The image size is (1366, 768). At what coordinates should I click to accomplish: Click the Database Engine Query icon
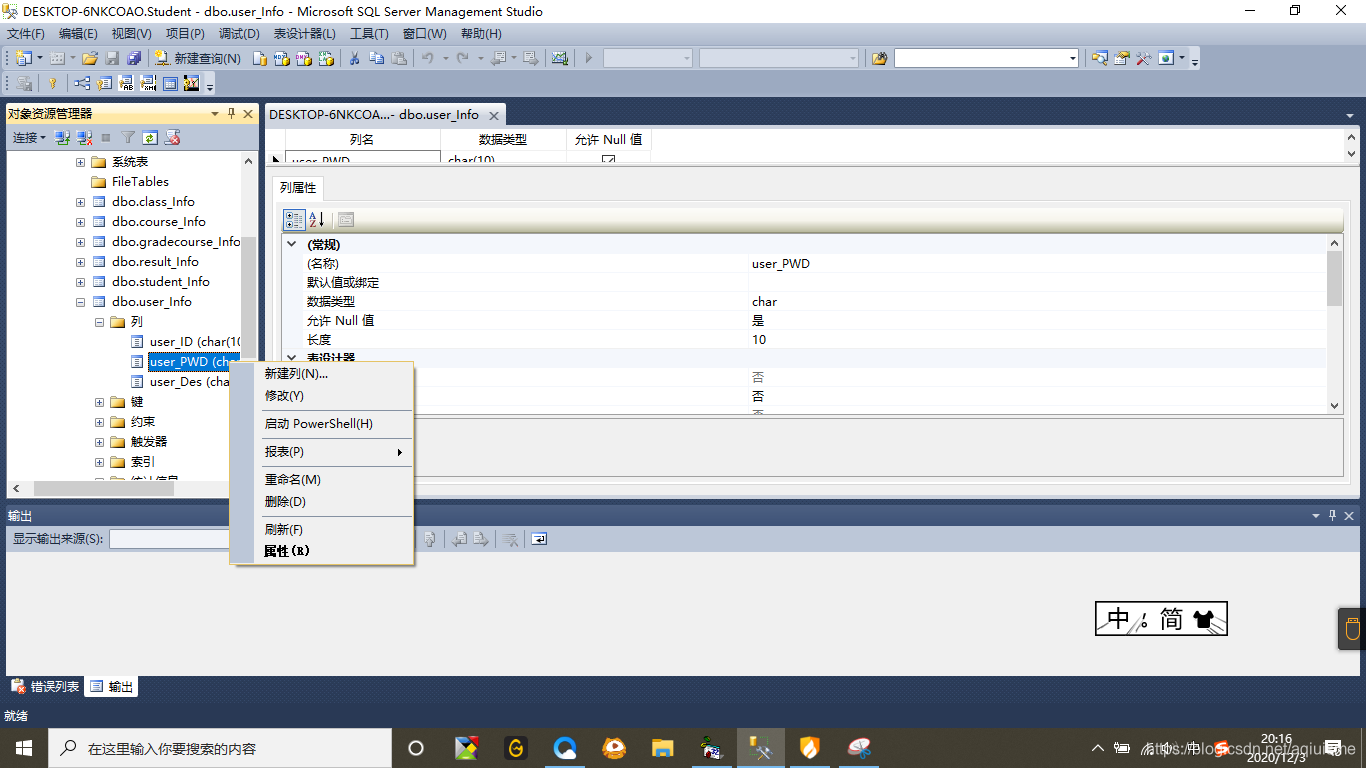259,58
